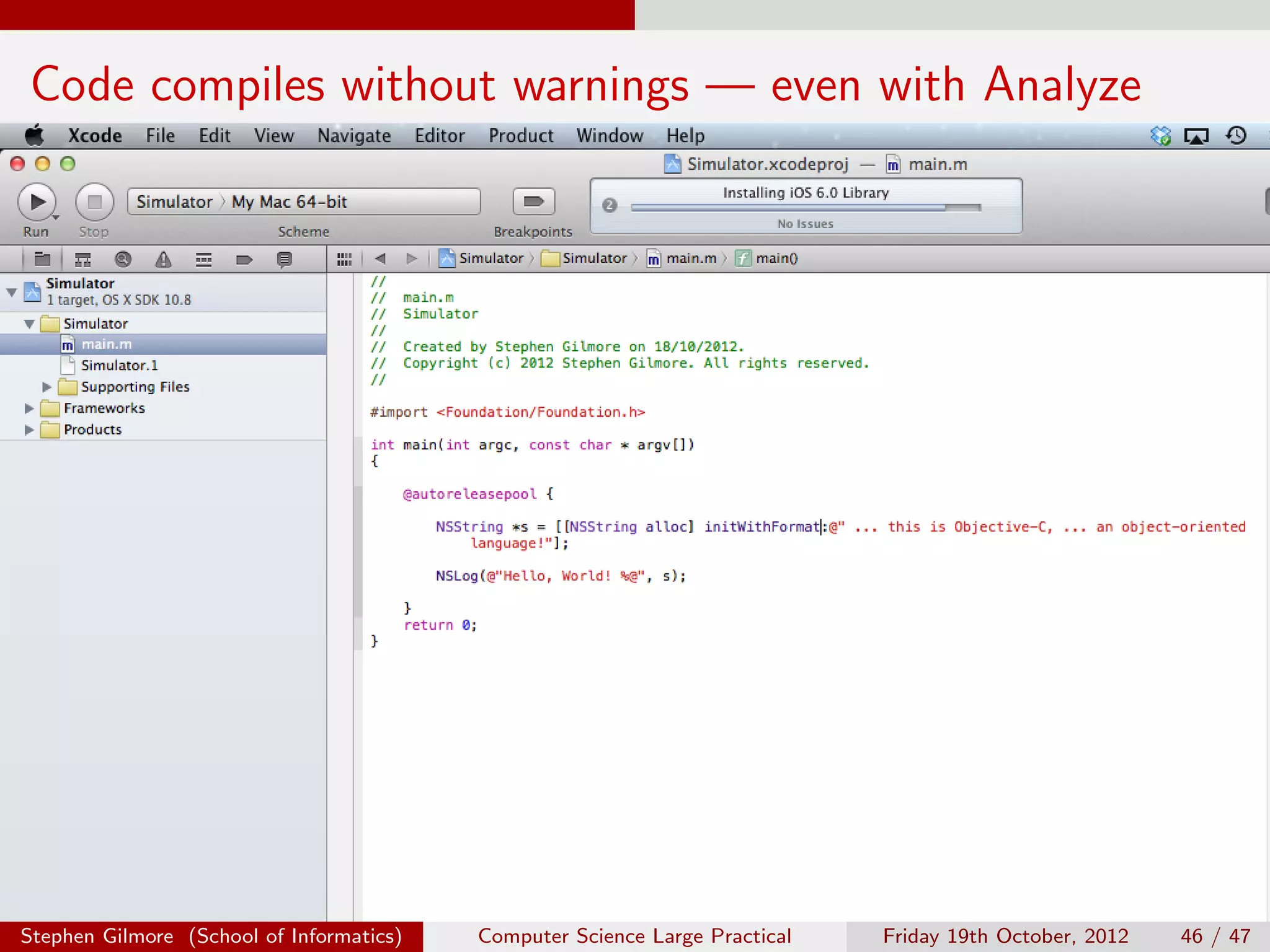The image size is (1270, 952).
Task: Click main() function in jump bar
Action: tap(766, 258)
